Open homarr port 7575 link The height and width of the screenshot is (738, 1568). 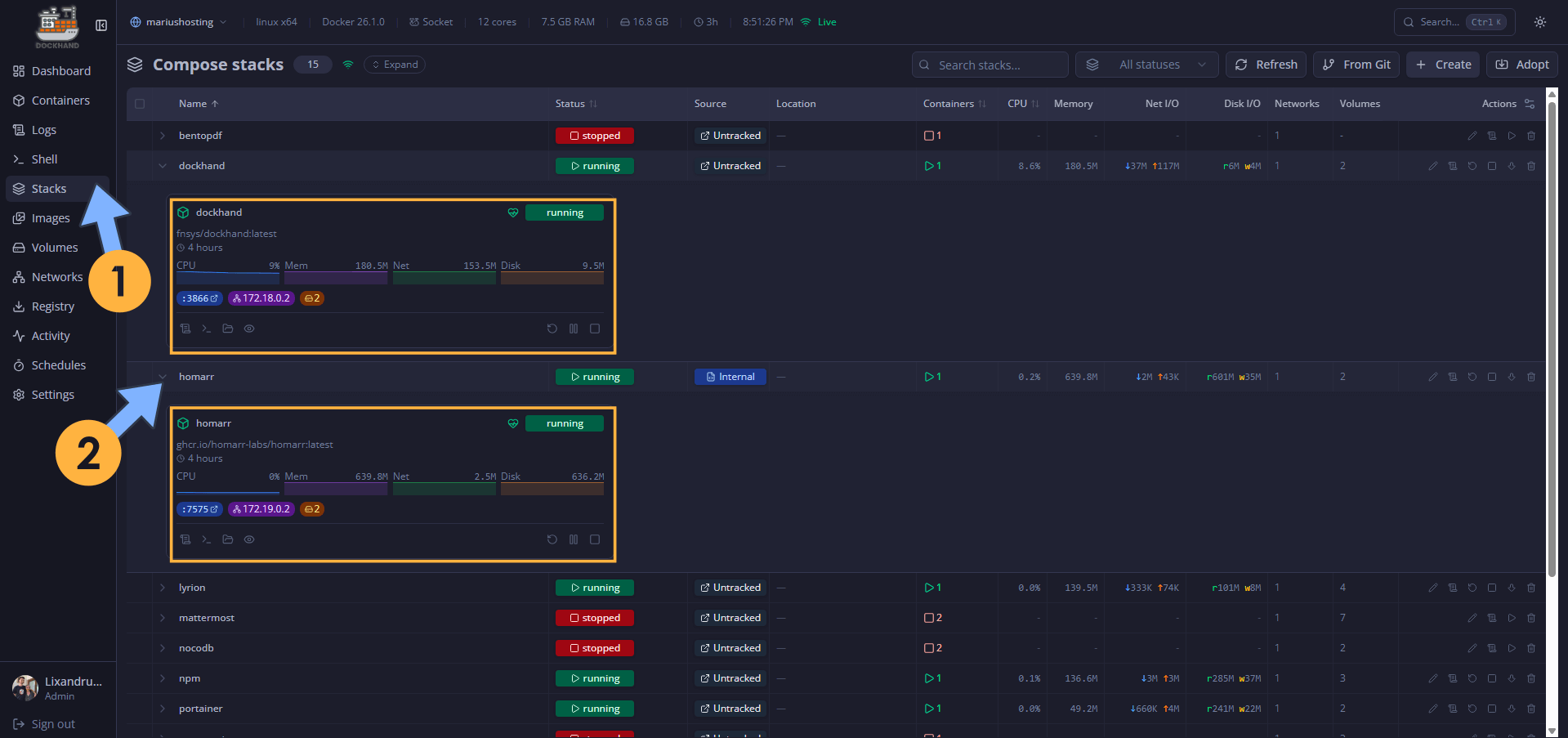click(199, 508)
